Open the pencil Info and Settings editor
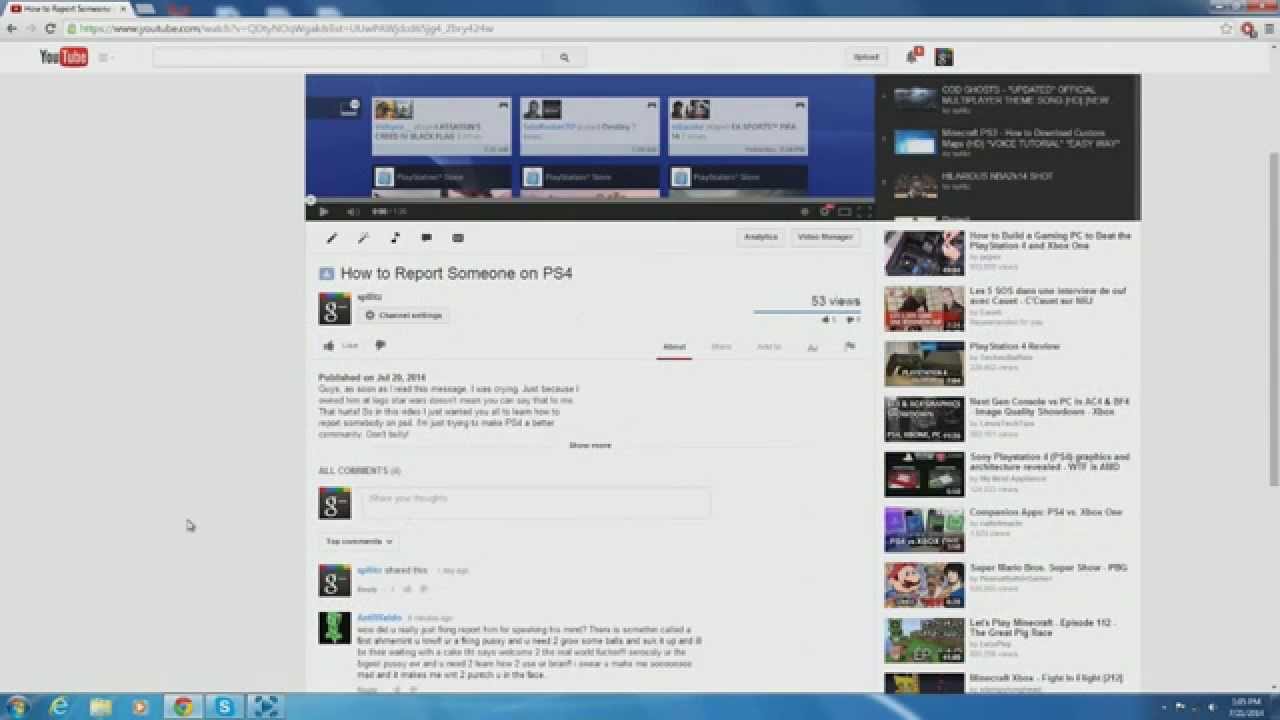The width and height of the screenshot is (1280, 720). pyautogui.click(x=332, y=238)
